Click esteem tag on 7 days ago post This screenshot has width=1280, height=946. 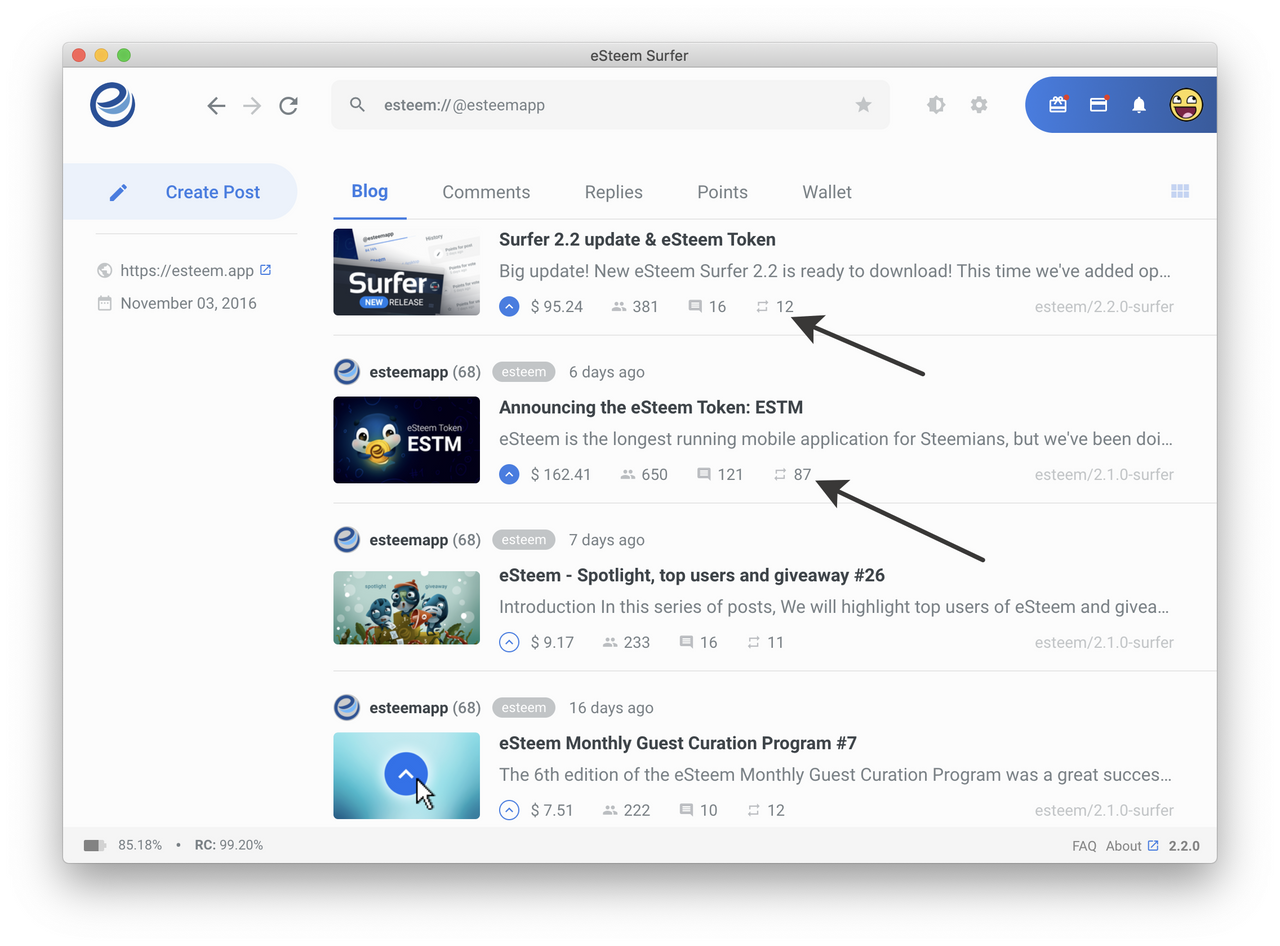[524, 540]
